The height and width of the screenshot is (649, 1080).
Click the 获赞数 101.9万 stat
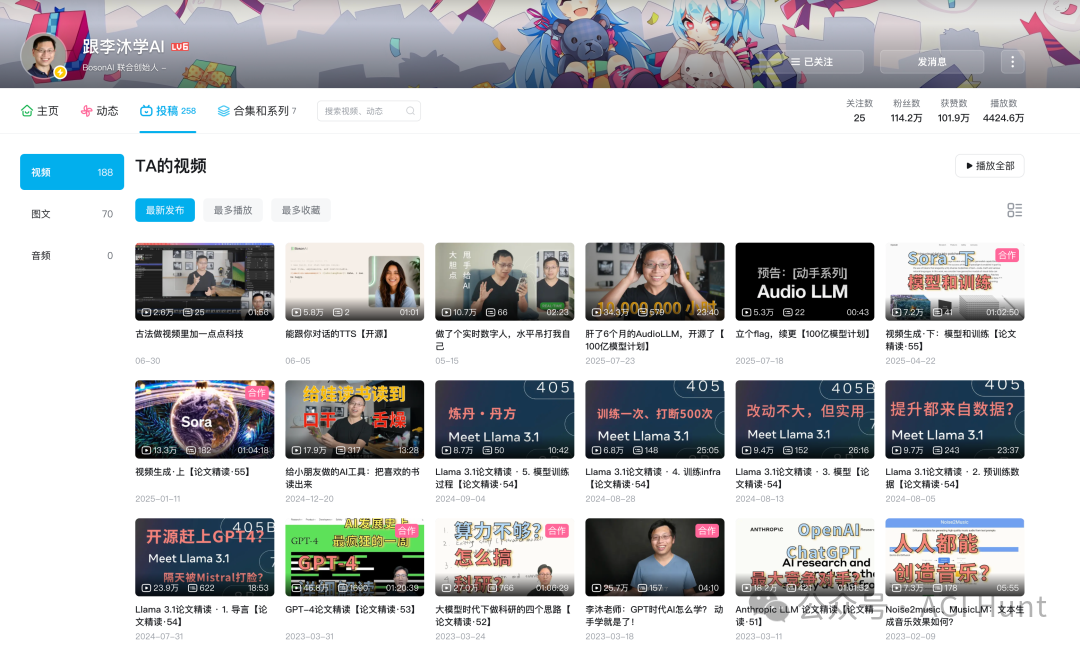point(953,111)
